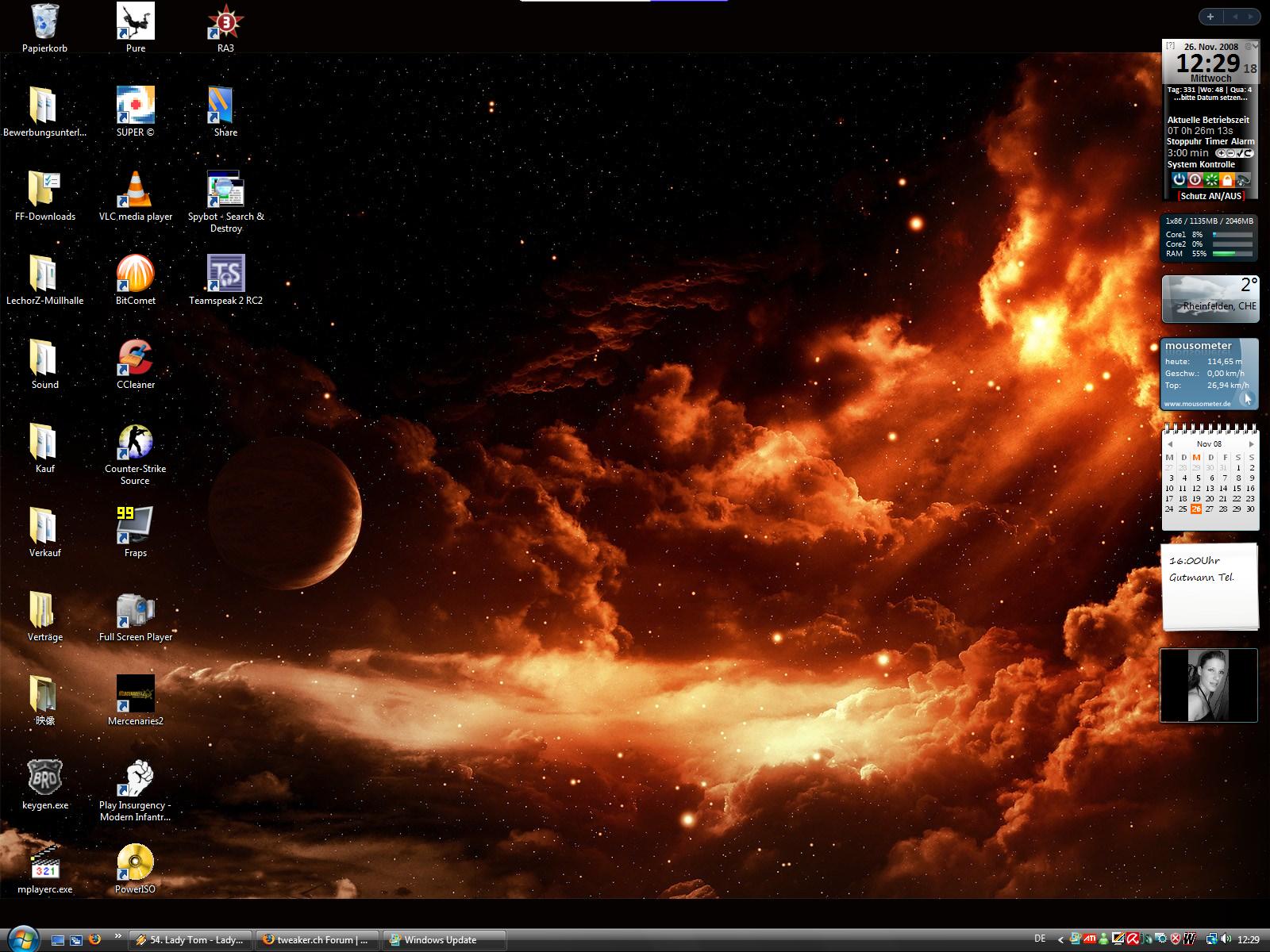Image resolution: width=1270 pixels, height=952 pixels.
Task: Open the VLC media player shortcut
Action: [x=135, y=191]
